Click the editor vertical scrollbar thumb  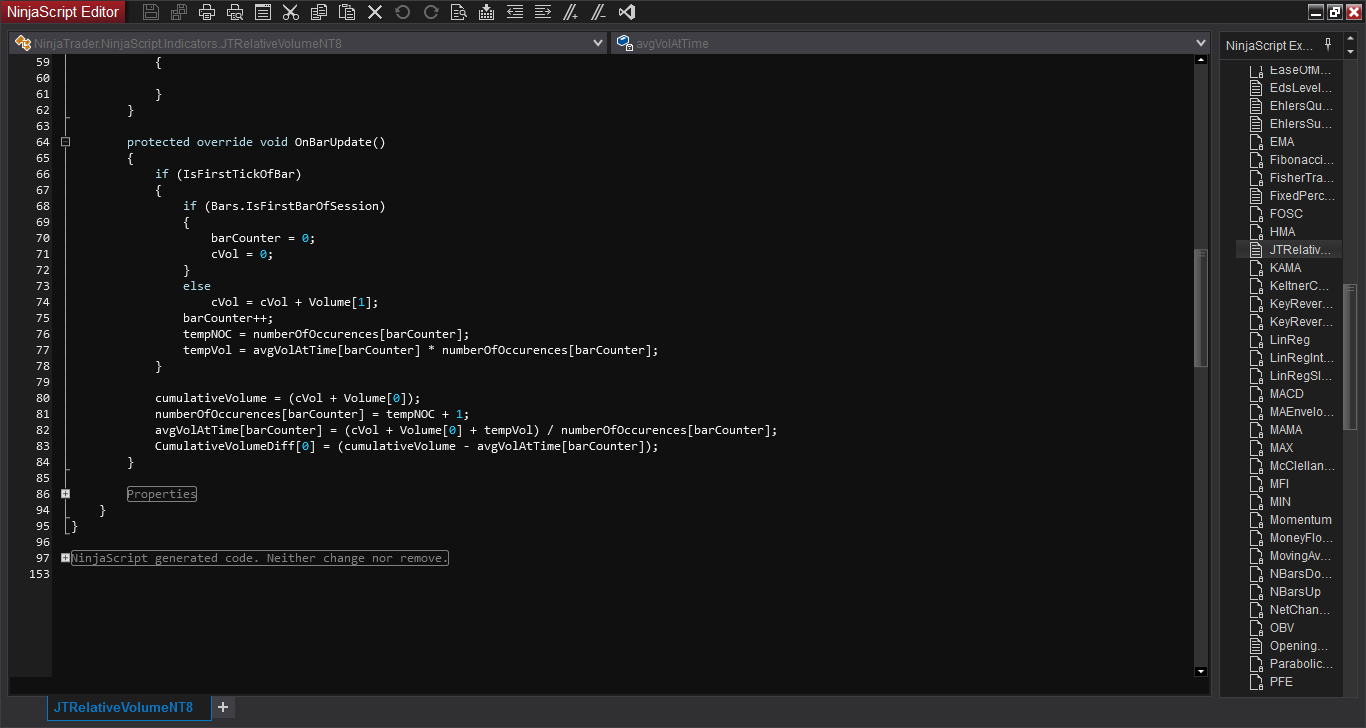tap(1201, 308)
